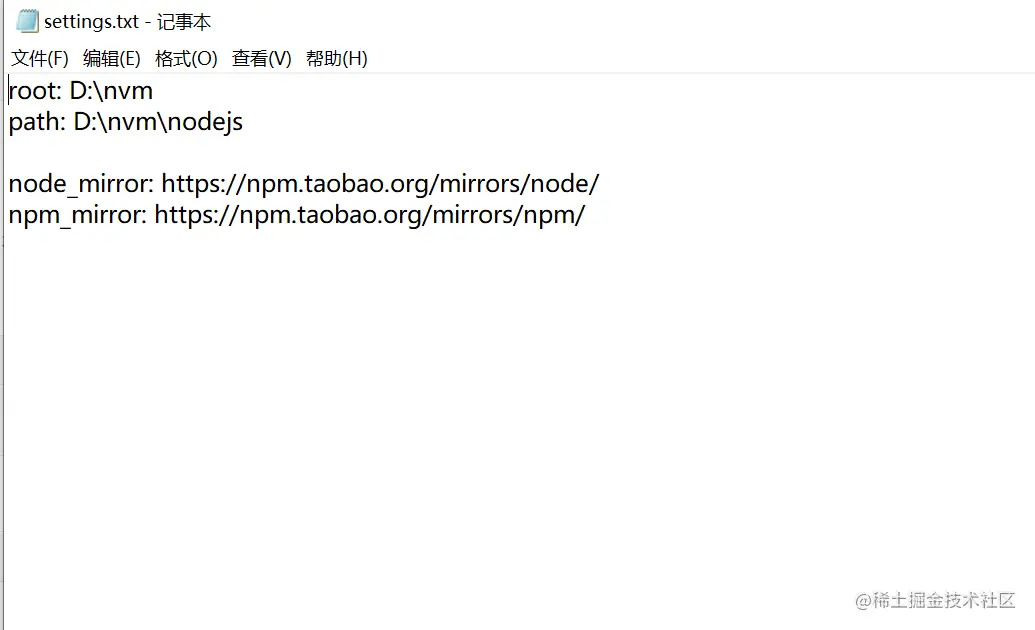Click after trailing slash of mirrors/npm/
1035x630 pixels.
(x=587, y=215)
